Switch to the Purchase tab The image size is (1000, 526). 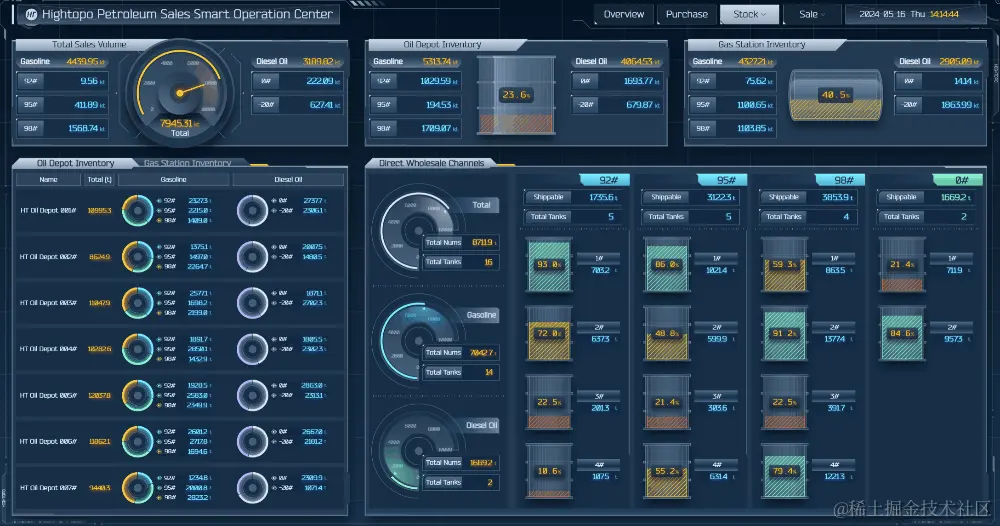click(x=686, y=14)
